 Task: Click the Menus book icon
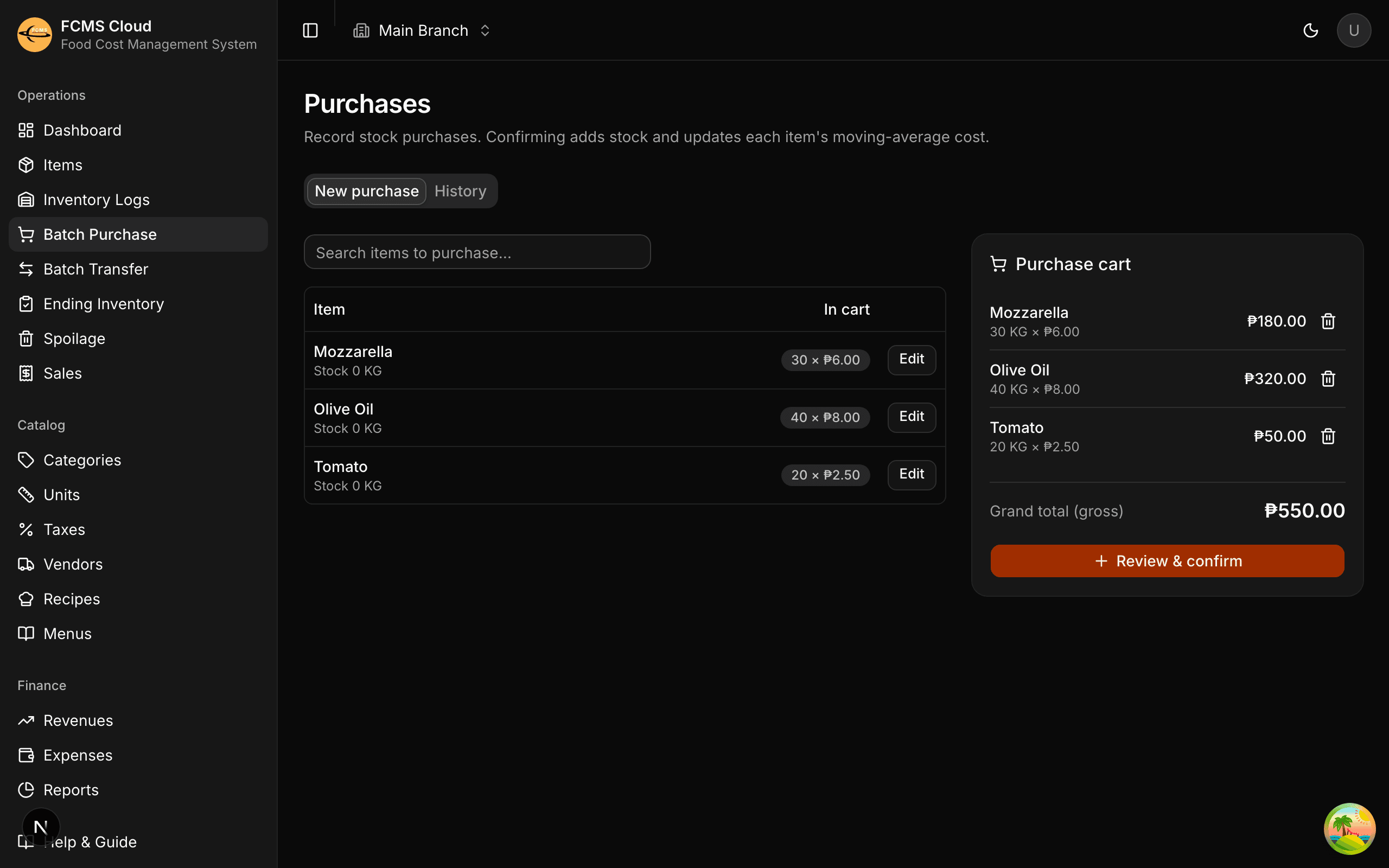point(26,634)
